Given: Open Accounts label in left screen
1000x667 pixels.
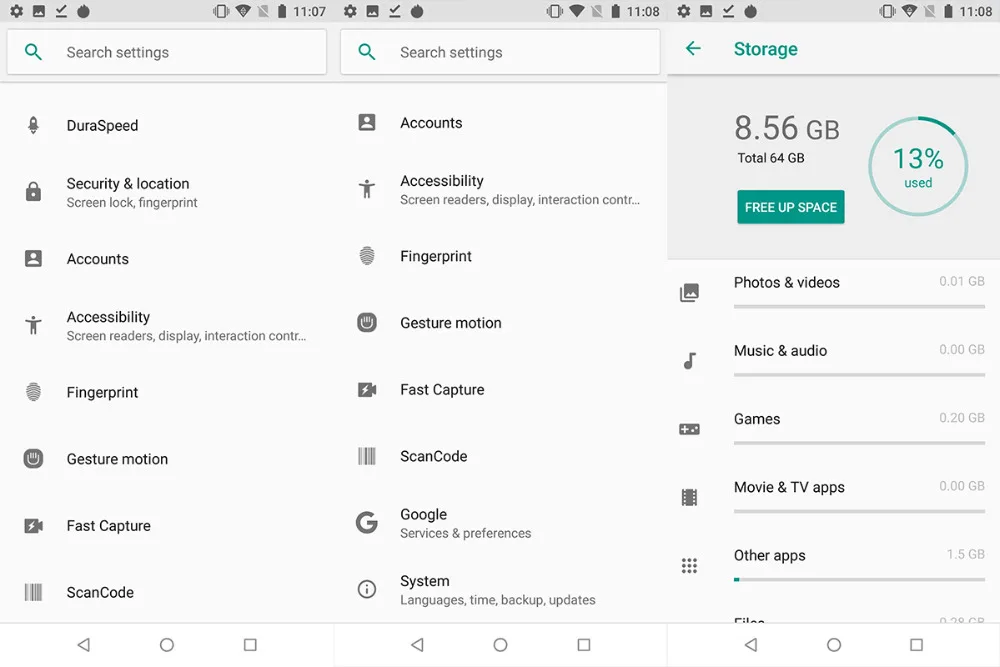Looking at the screenshot, I should (98, 258).
